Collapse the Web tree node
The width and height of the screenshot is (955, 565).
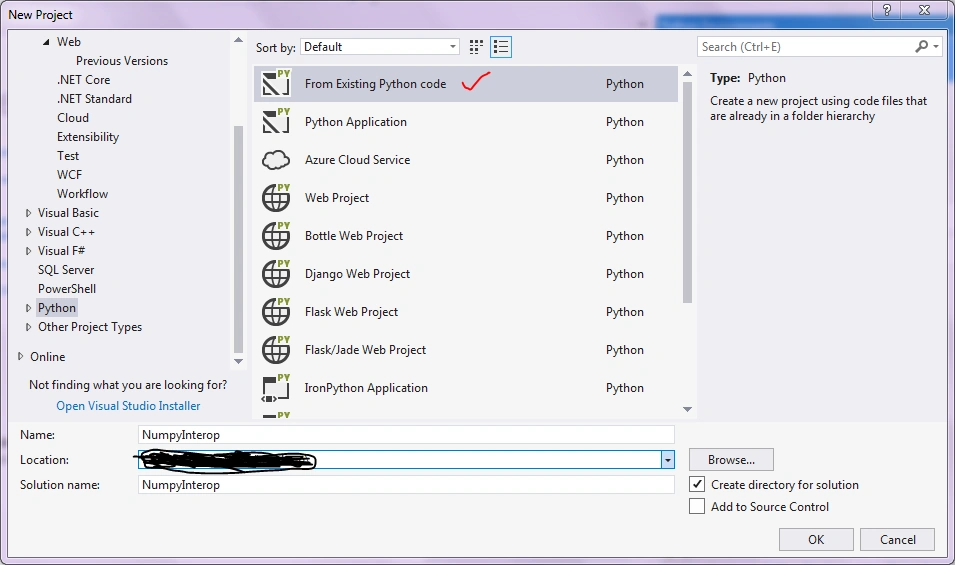pyautogui.click(x=46, y=42)
